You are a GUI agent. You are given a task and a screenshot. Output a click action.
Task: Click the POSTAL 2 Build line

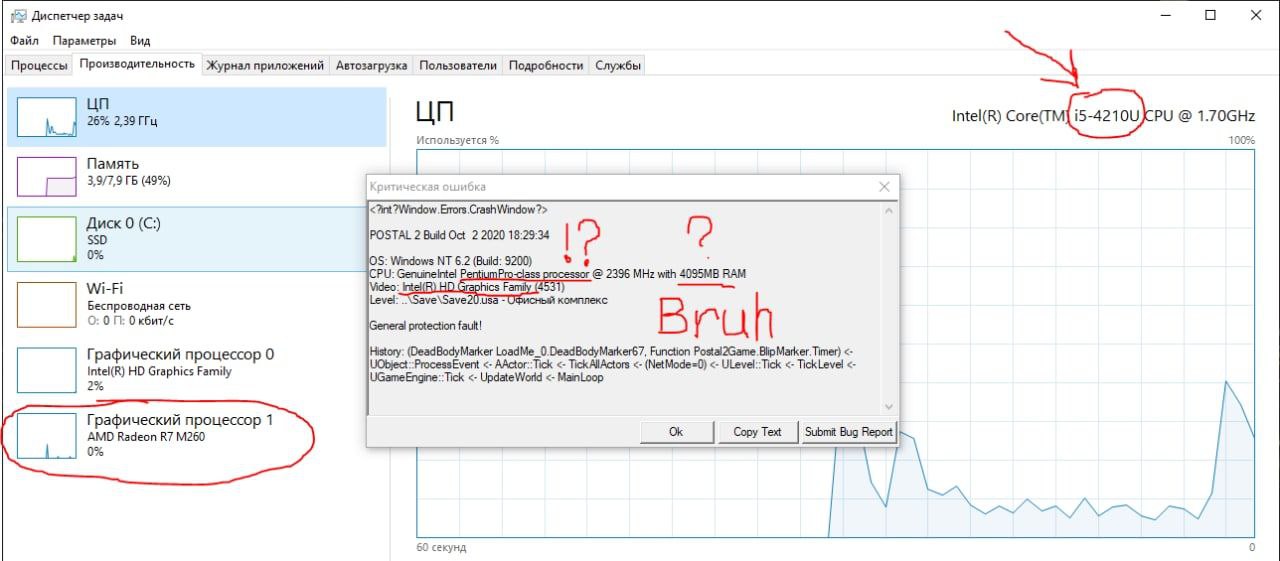pos(459,235)
